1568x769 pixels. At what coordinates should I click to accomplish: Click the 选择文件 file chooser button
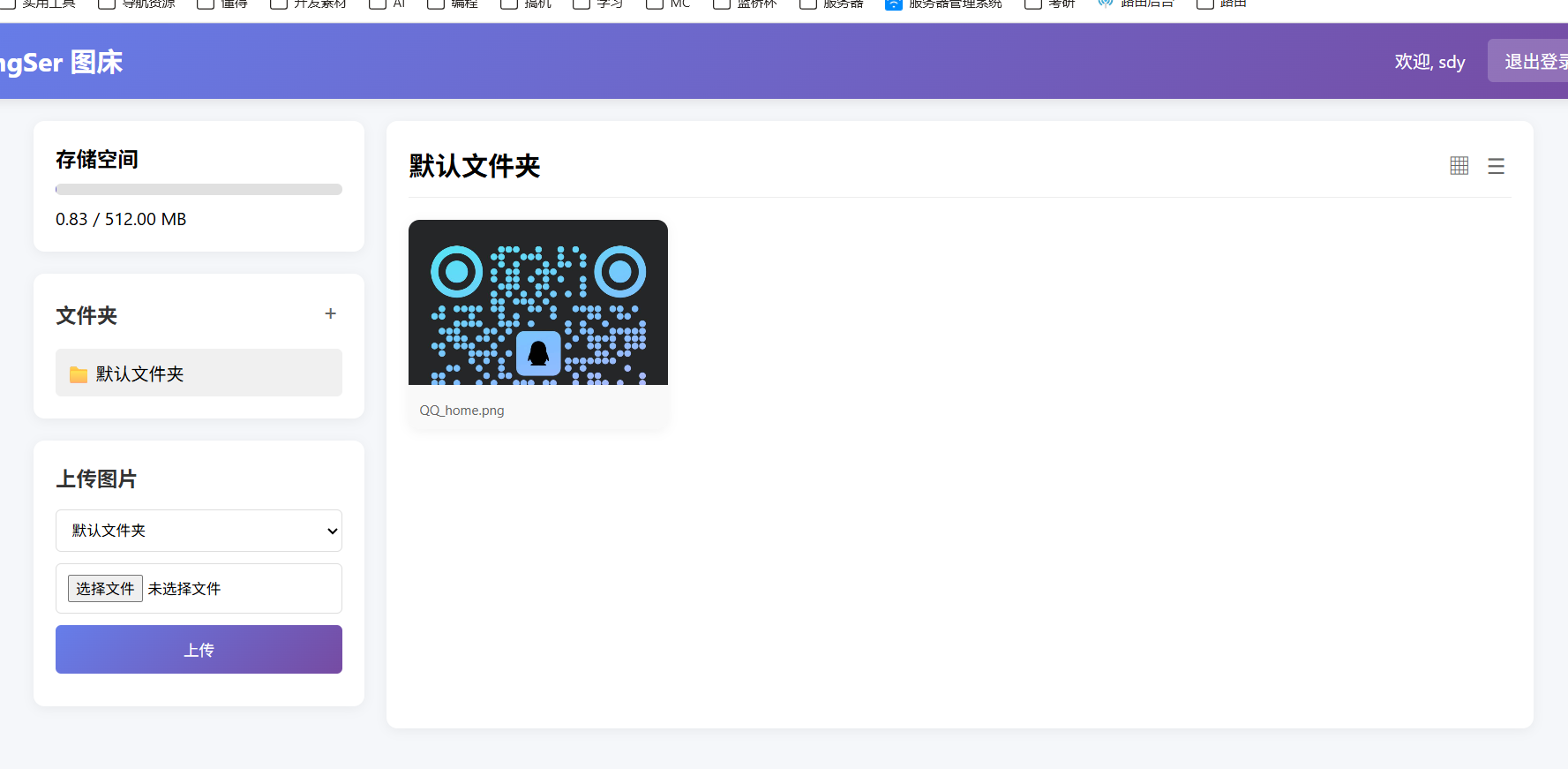(x=105, y=589)
